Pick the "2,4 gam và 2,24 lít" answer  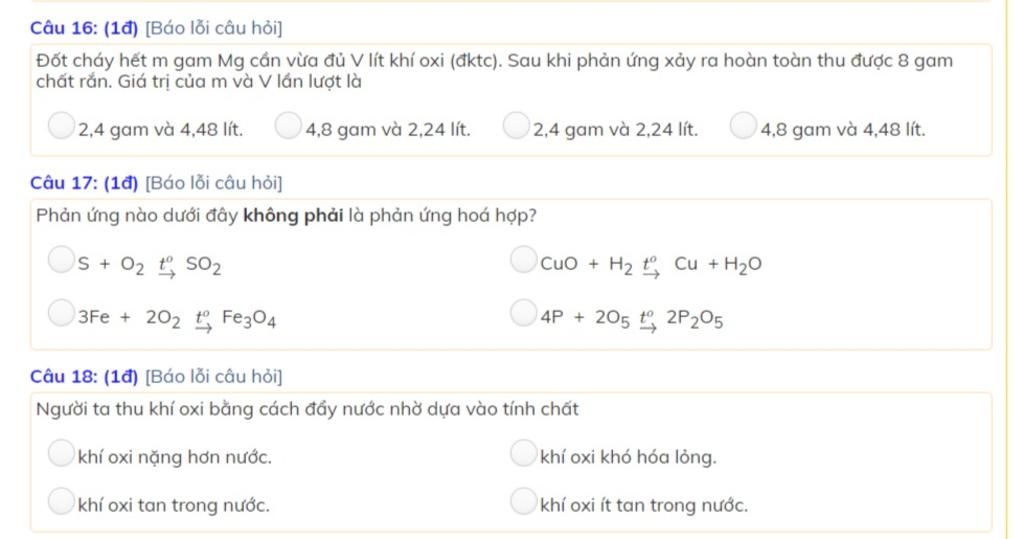(x=516, y=126)
